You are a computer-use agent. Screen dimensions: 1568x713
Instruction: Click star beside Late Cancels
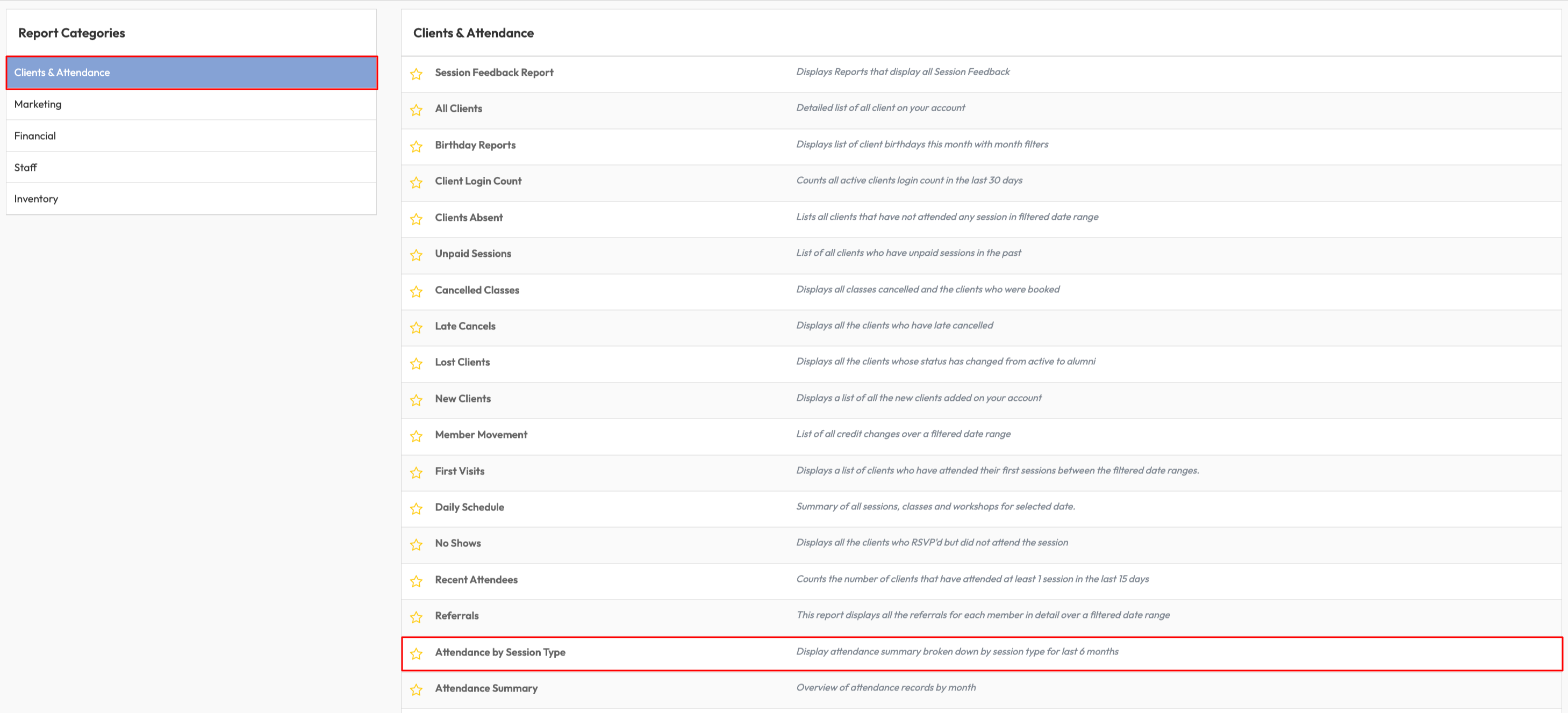417,327
